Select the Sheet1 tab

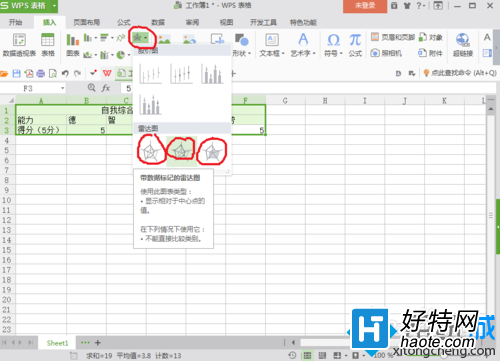point(57,343)
